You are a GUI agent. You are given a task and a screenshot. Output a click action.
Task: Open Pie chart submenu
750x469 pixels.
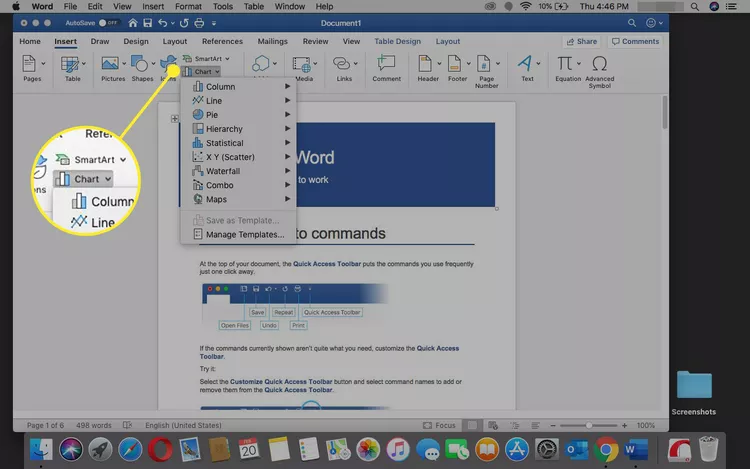click(x=238, y=115)
